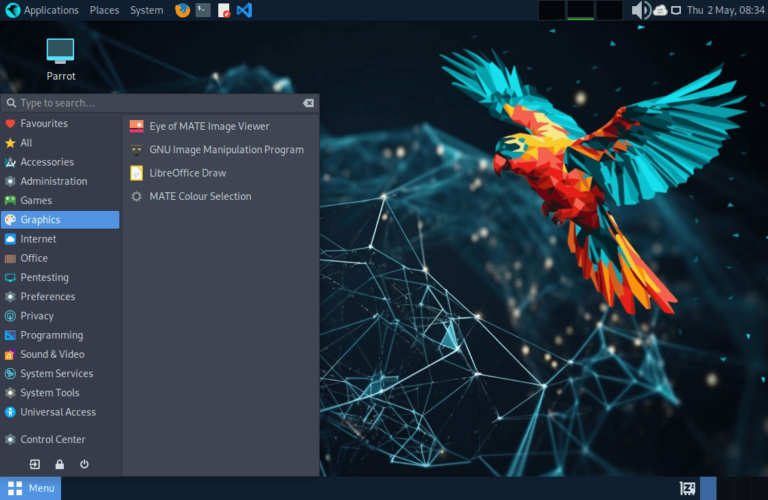Click the date and time clock
The height and width of the screenshot is (500, 768).
tap(725, 10)
